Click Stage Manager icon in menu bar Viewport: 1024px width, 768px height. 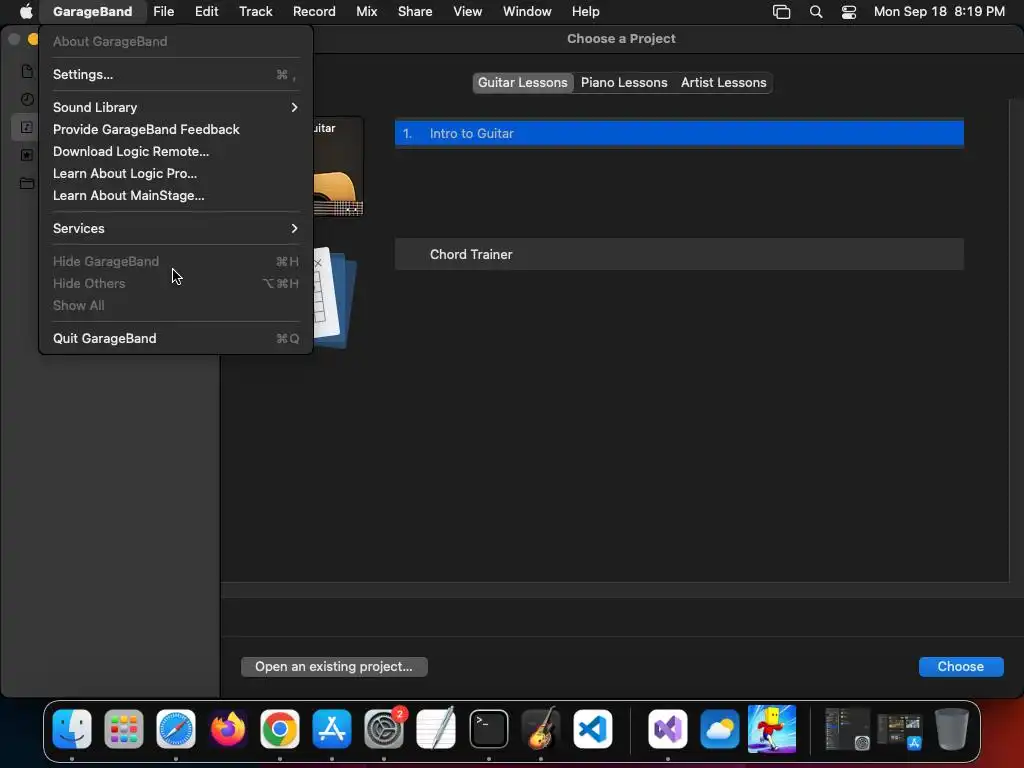pos(782,12)
